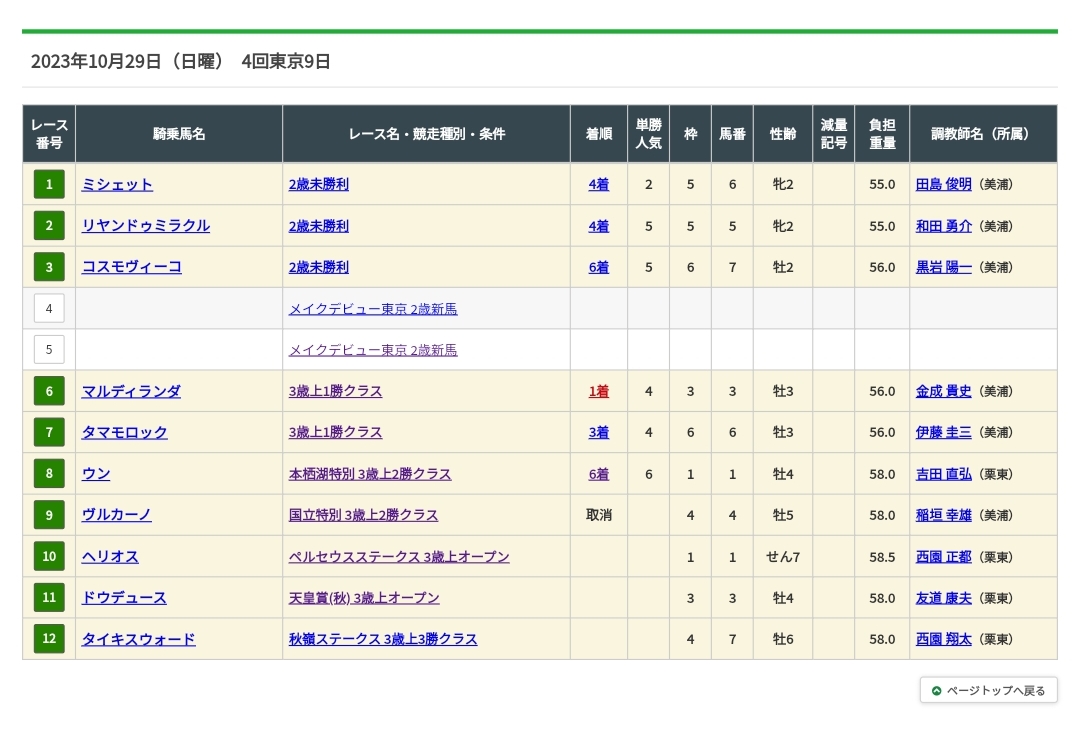Screen dimensions: 1080x744
Task: Open horse link タイキスウォード
Action: [x=138, y=639]
